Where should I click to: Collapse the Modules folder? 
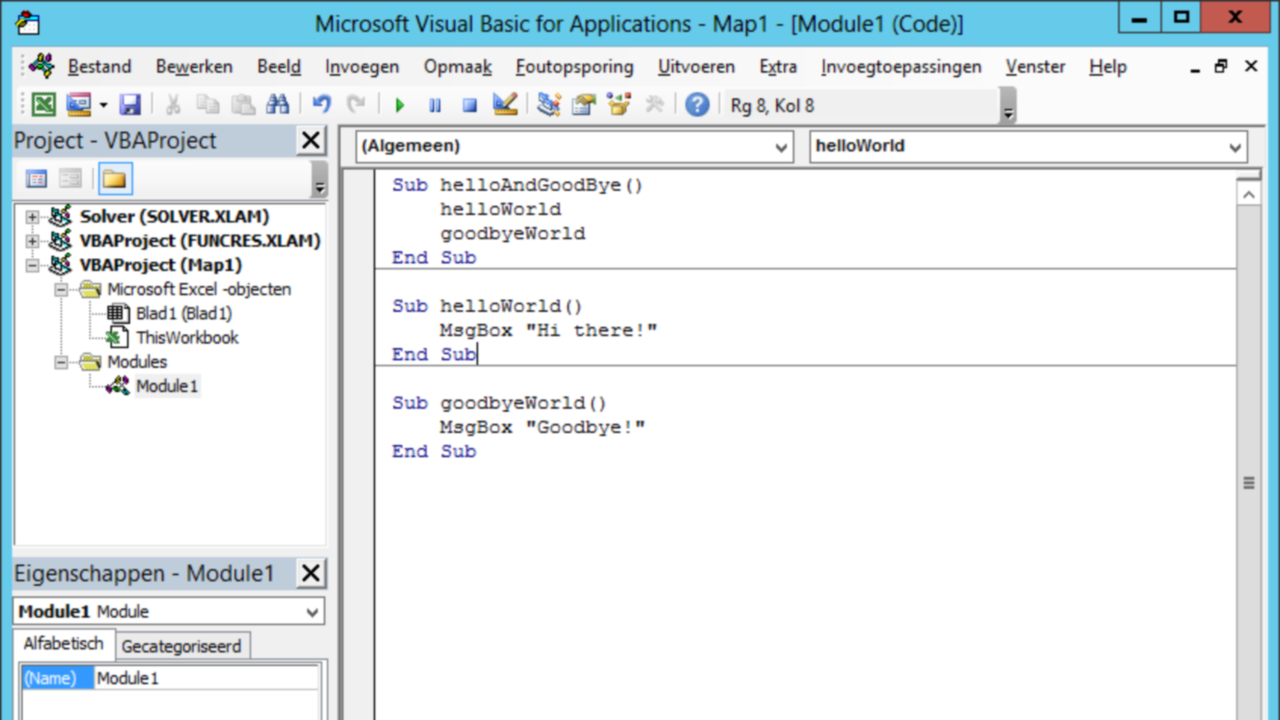(x=61, y=362)
